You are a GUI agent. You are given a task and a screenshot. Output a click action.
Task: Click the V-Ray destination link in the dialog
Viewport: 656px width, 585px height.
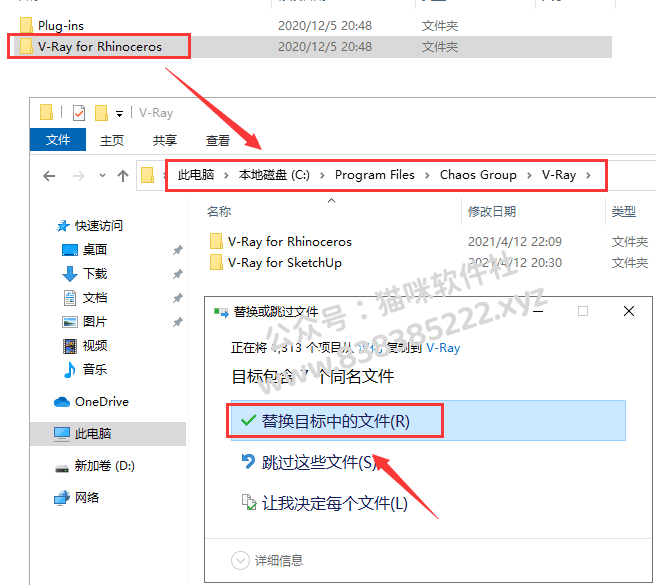[443, 348]
